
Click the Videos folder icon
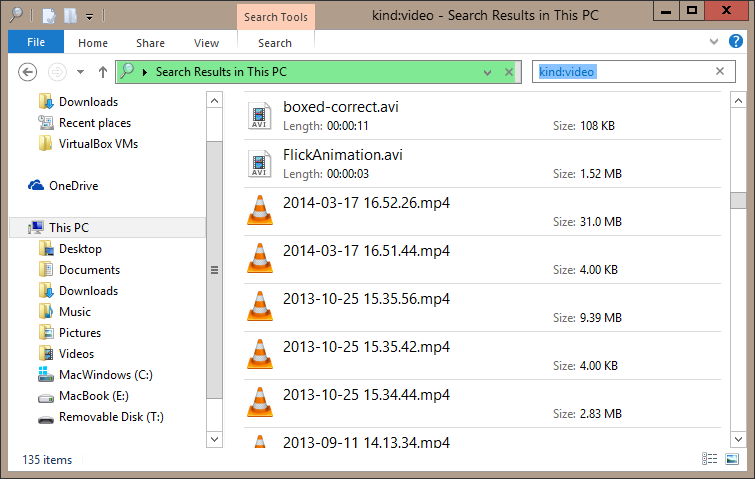(x=46, y=353)
